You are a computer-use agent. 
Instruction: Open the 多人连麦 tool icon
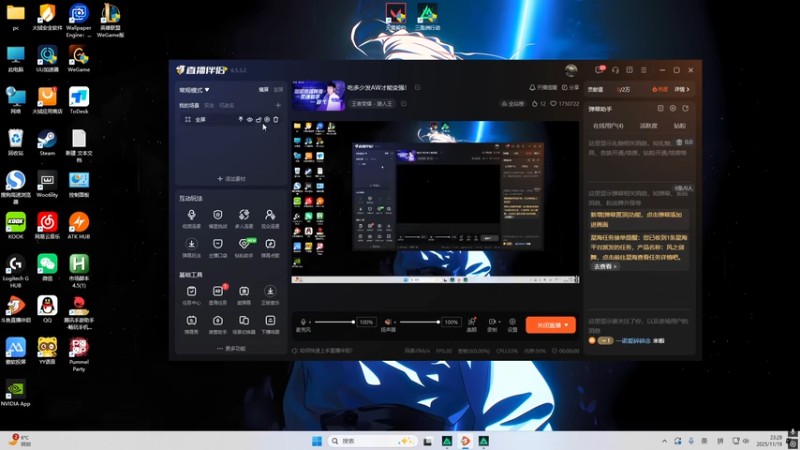[244, 215]
